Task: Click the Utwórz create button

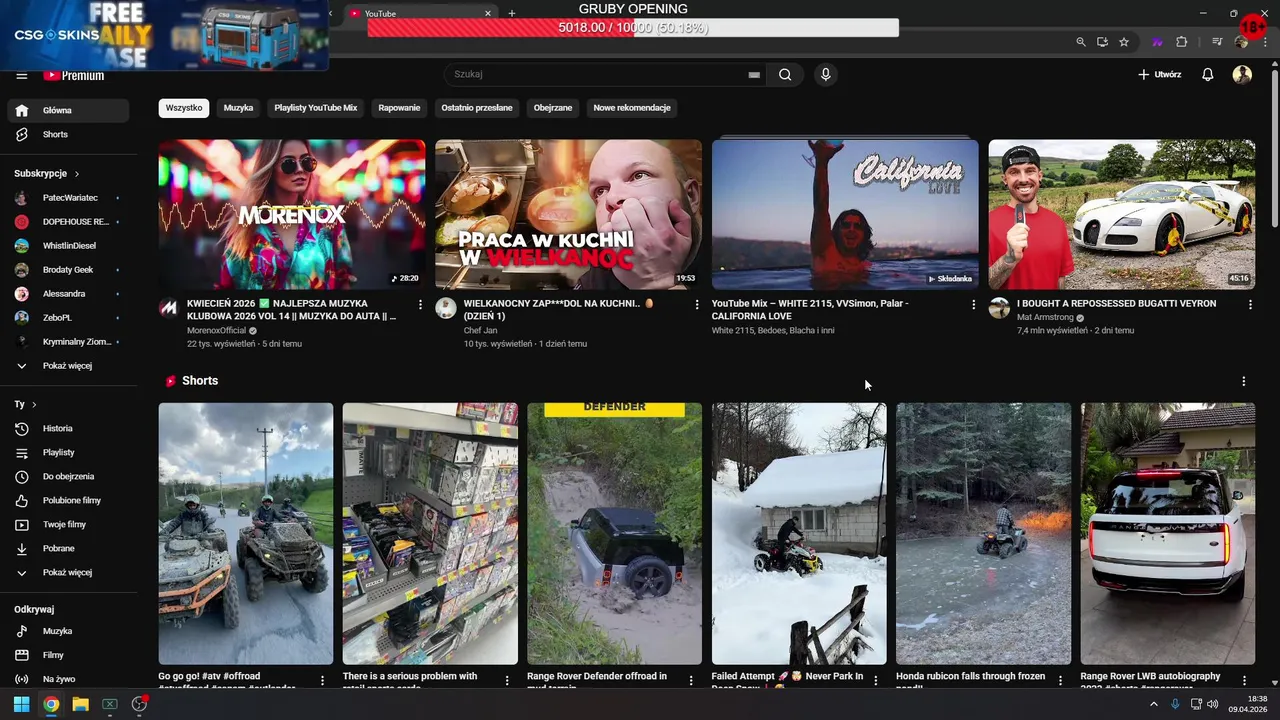Action: coord(1160,74)
